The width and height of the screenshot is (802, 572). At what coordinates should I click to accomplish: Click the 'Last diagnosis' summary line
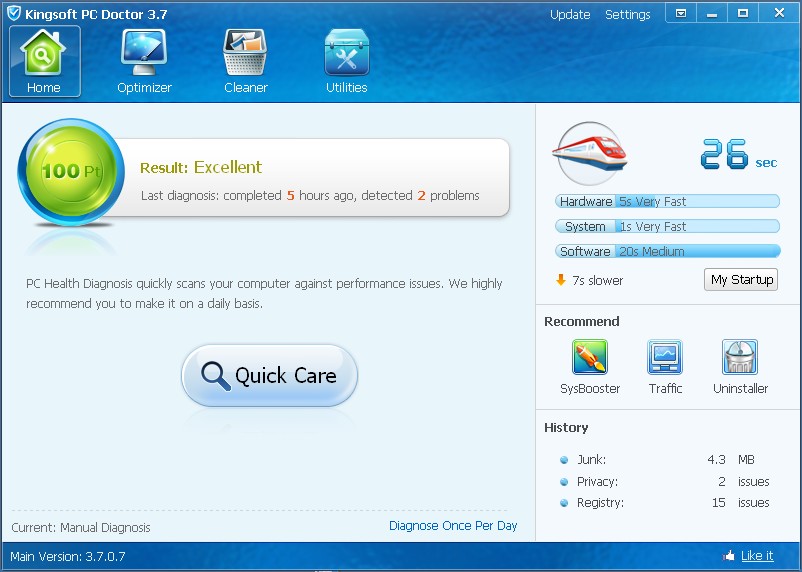pyautogui.click(x=310, y=195)
